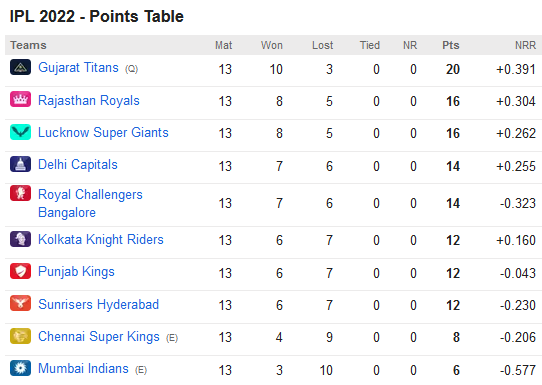Click the Pts column header

[x=451, y=45]
